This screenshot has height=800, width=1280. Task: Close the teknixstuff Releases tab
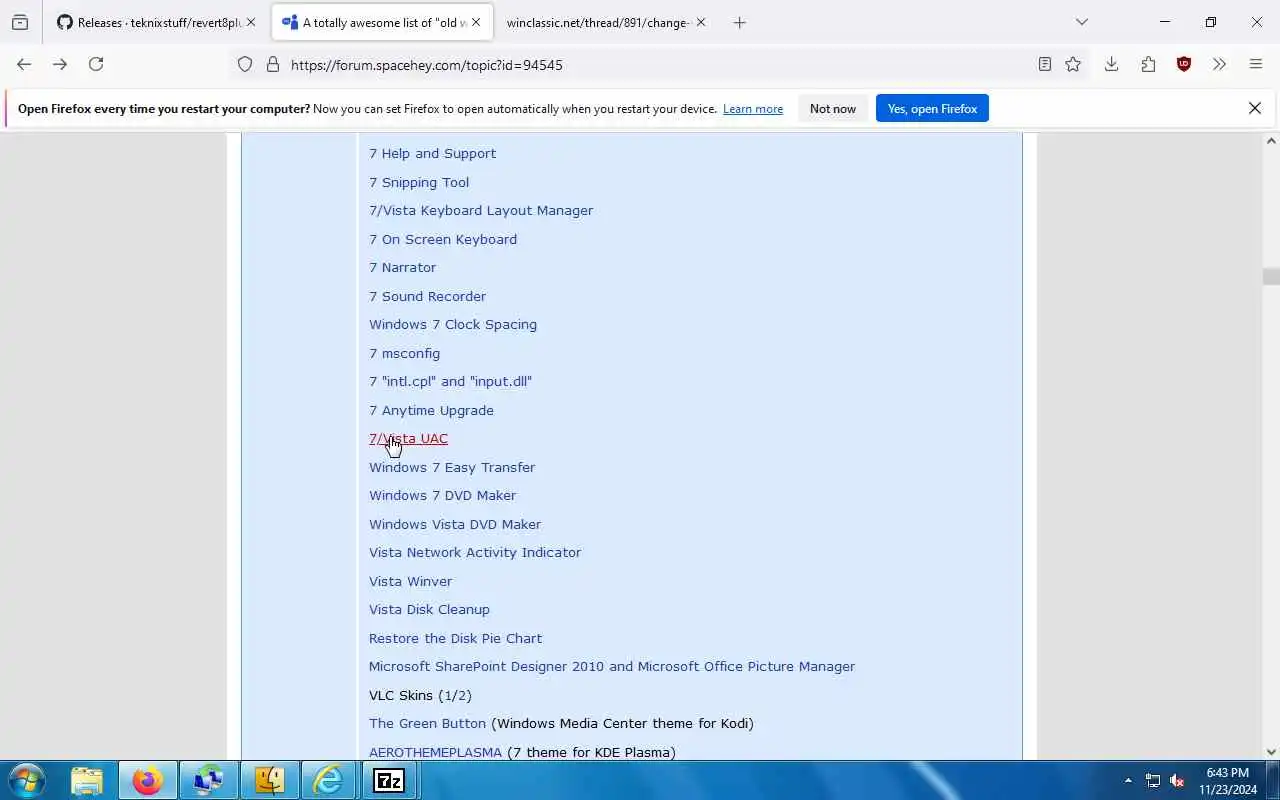250,22
